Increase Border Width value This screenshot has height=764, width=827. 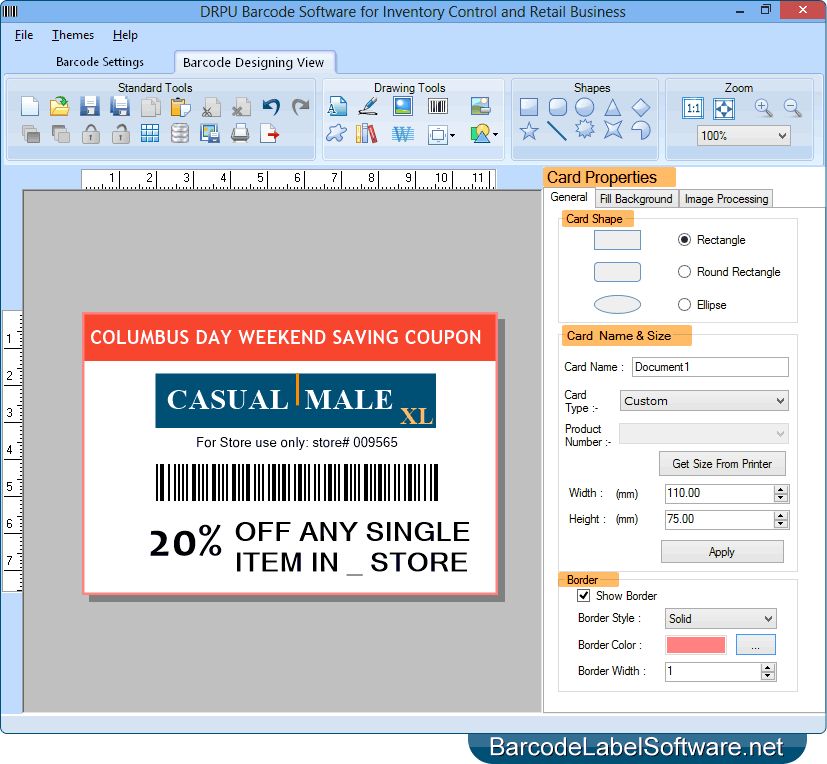[x=768, y=668]
